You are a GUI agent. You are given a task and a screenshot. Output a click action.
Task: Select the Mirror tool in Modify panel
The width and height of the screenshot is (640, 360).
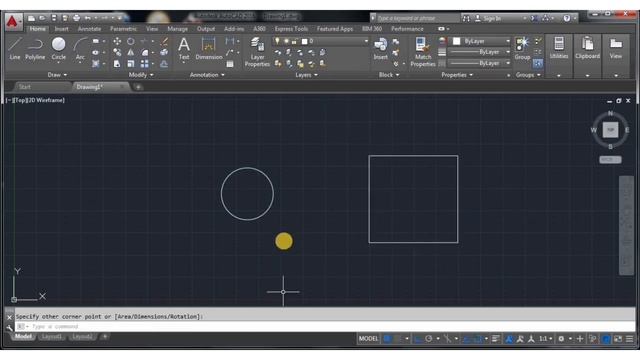[x=131, y=52]
